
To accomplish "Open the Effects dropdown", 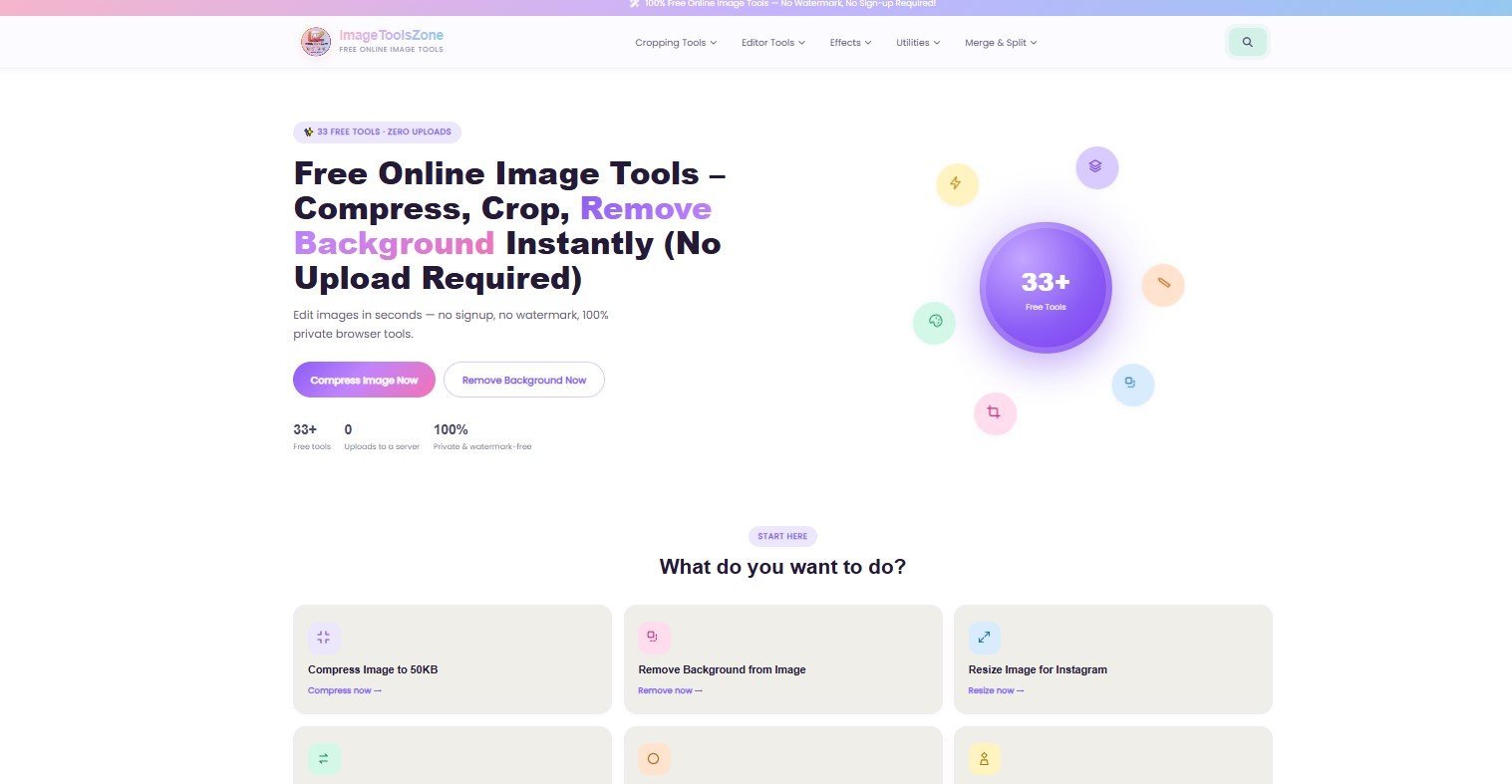I will (850, 43).
